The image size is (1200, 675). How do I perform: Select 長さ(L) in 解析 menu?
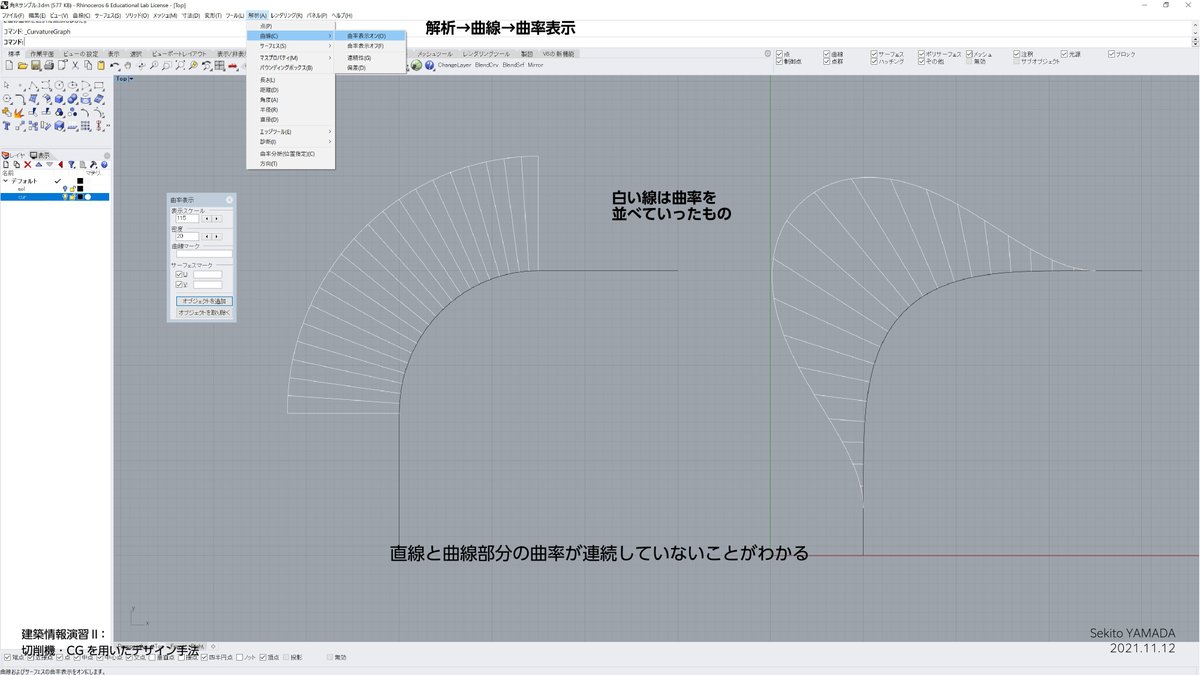290,79
